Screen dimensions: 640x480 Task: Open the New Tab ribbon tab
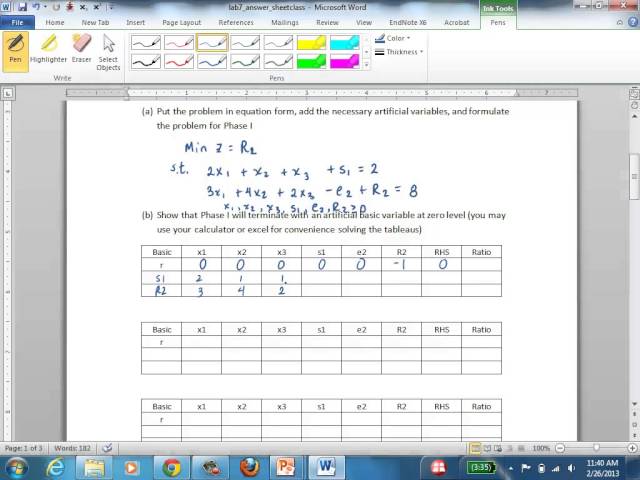95,22
